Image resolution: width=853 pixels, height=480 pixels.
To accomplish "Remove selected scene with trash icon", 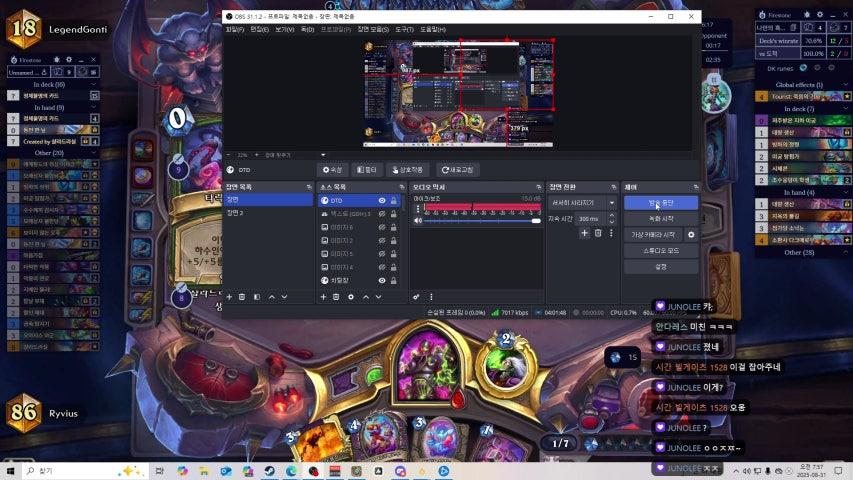I will 242,297.
